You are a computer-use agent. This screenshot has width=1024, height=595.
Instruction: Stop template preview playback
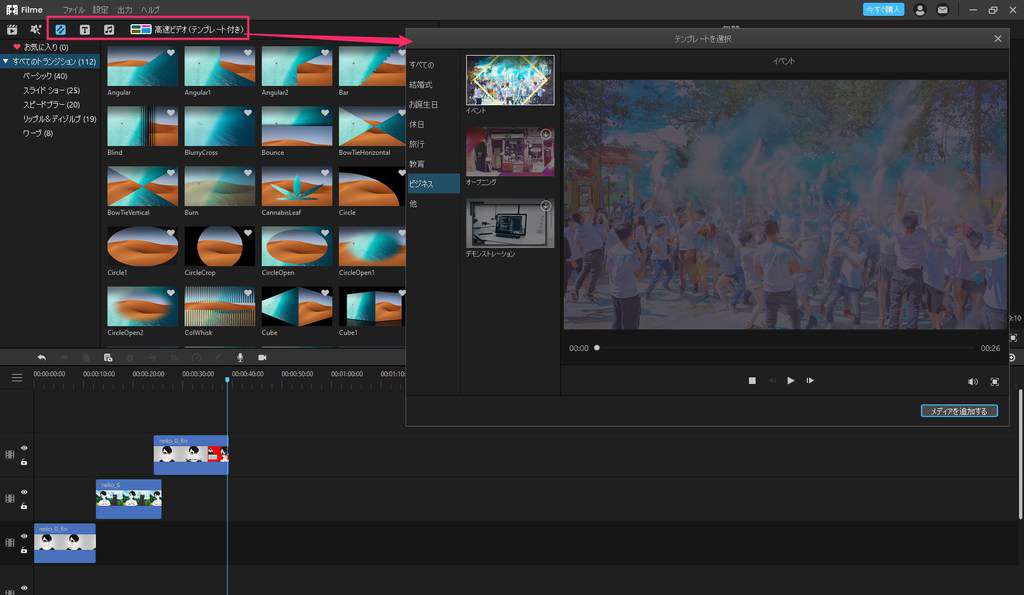[x=752, y=381]
